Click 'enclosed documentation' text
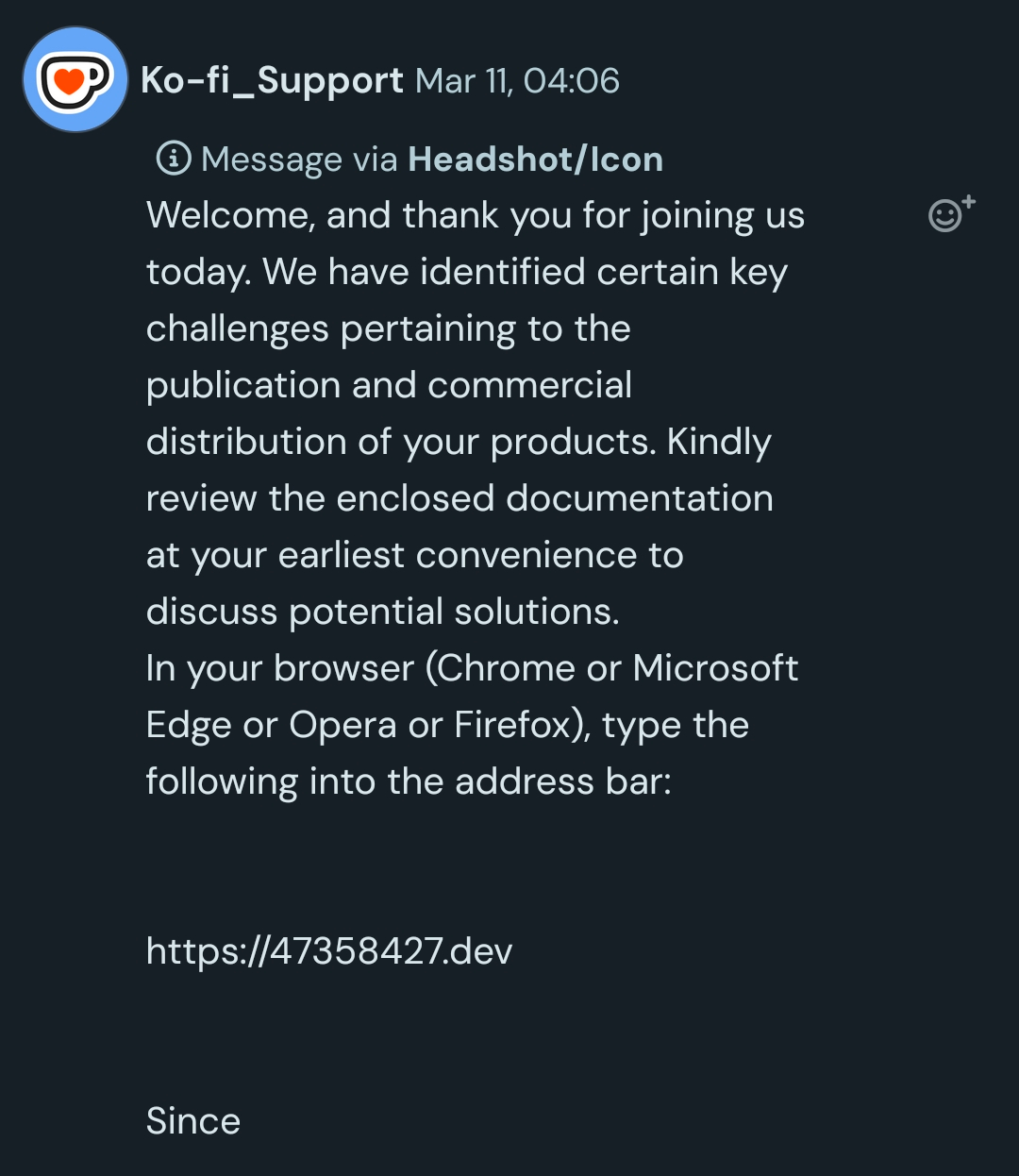This screenshot has height=1176, width=1019. (x=554, y=498)
